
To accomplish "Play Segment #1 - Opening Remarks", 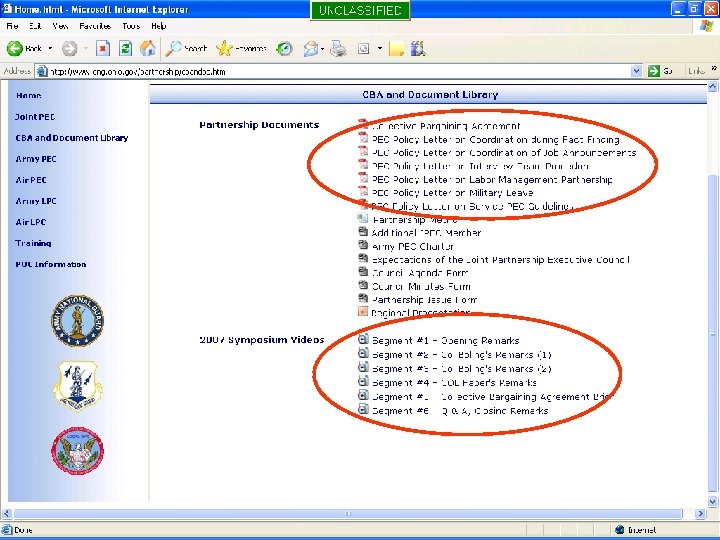I will click(445, 341).
